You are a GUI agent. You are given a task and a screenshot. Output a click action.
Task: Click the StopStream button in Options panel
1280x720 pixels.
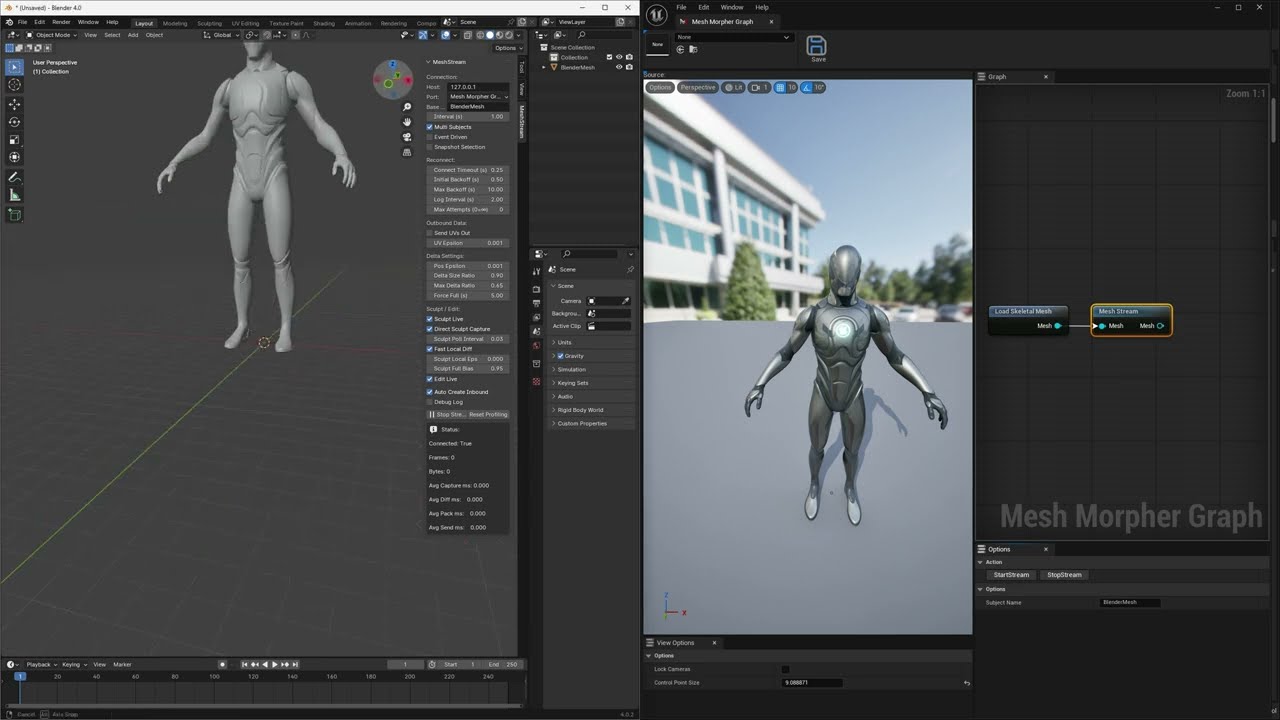click(x=1064, y=575)
